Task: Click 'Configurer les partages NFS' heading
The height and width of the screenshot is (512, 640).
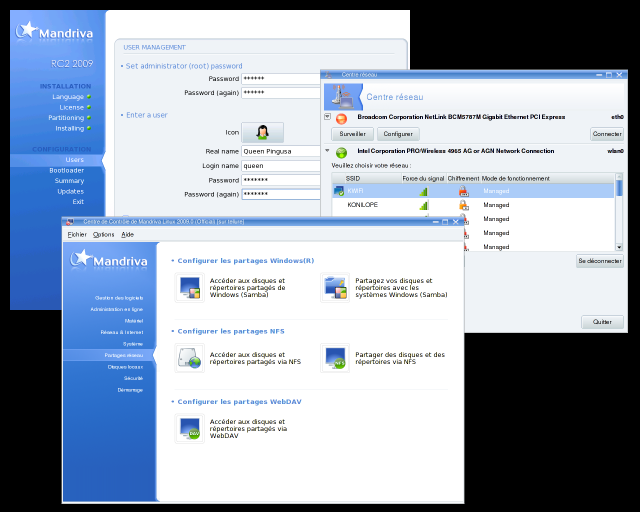Action: click(x=231, y=331)
